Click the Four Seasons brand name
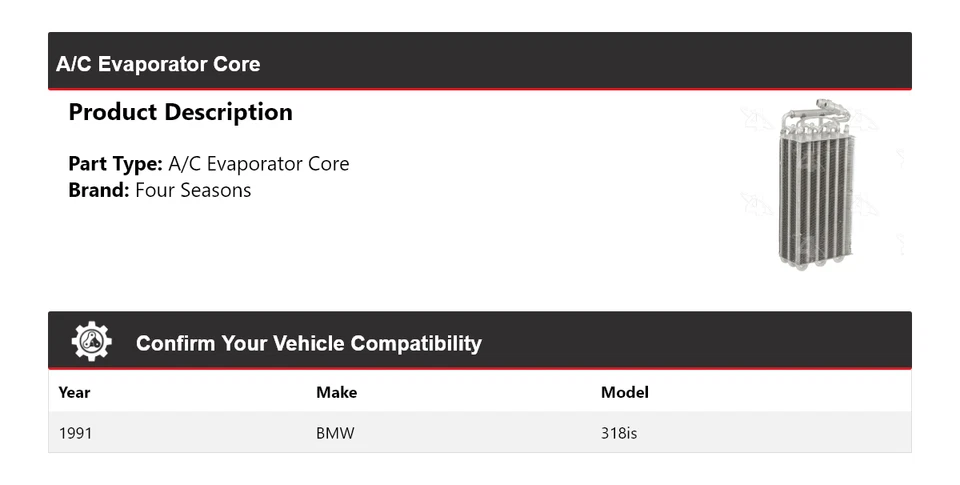960x485 pixels. pos(193,190)
